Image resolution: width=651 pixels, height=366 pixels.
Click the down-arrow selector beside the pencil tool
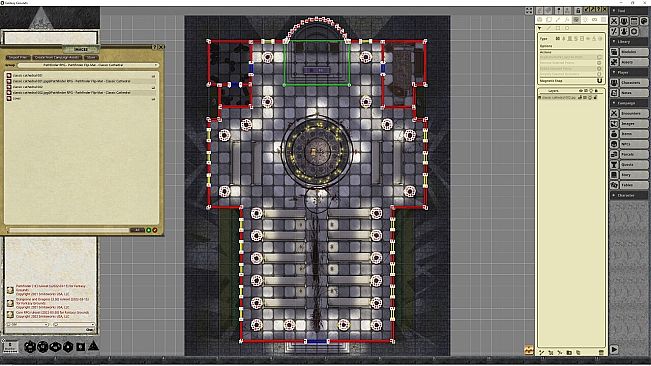click(539, 28)
